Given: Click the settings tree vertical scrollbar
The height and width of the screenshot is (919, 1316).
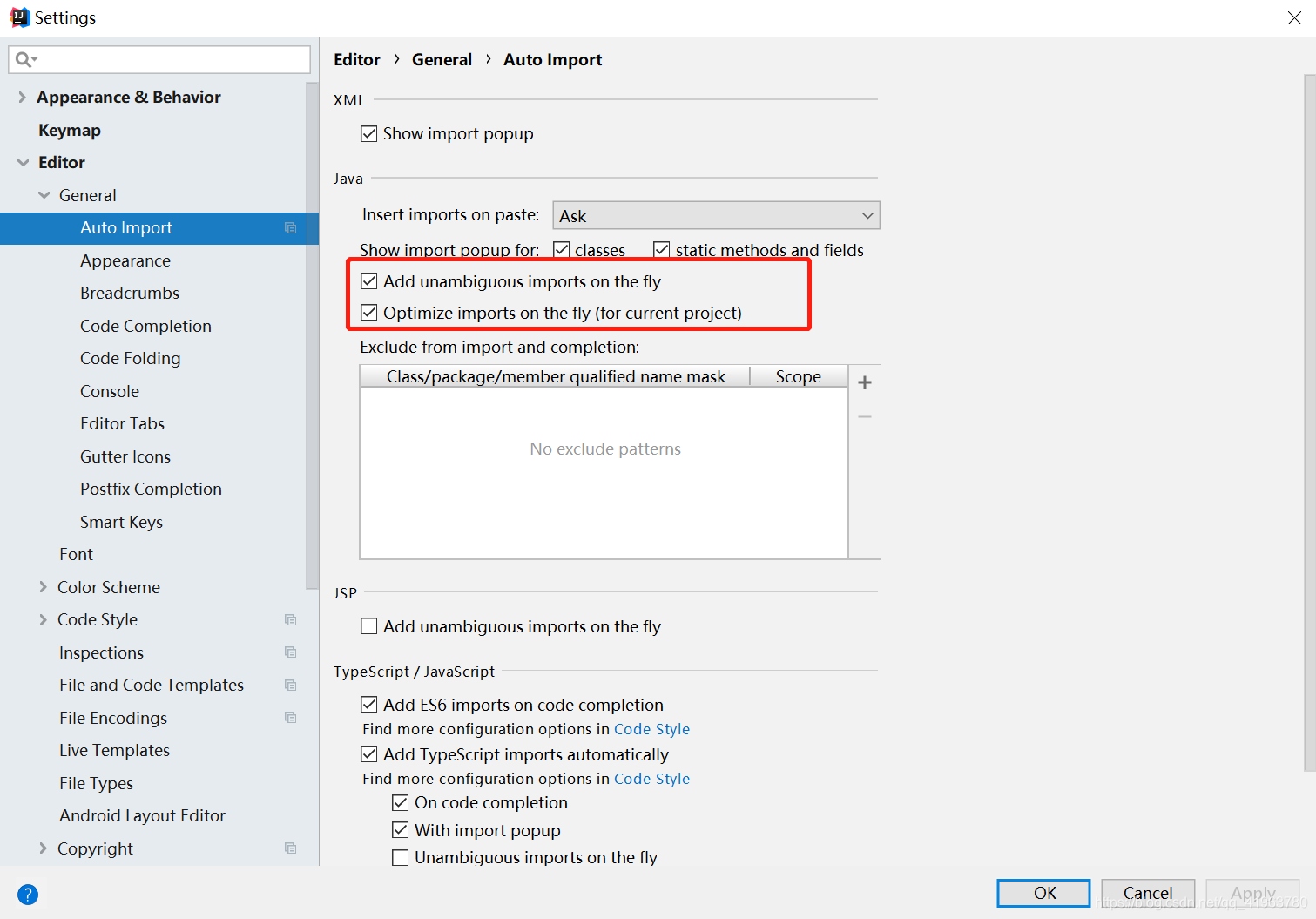Looking at the screenshot, I should point(312,336).
